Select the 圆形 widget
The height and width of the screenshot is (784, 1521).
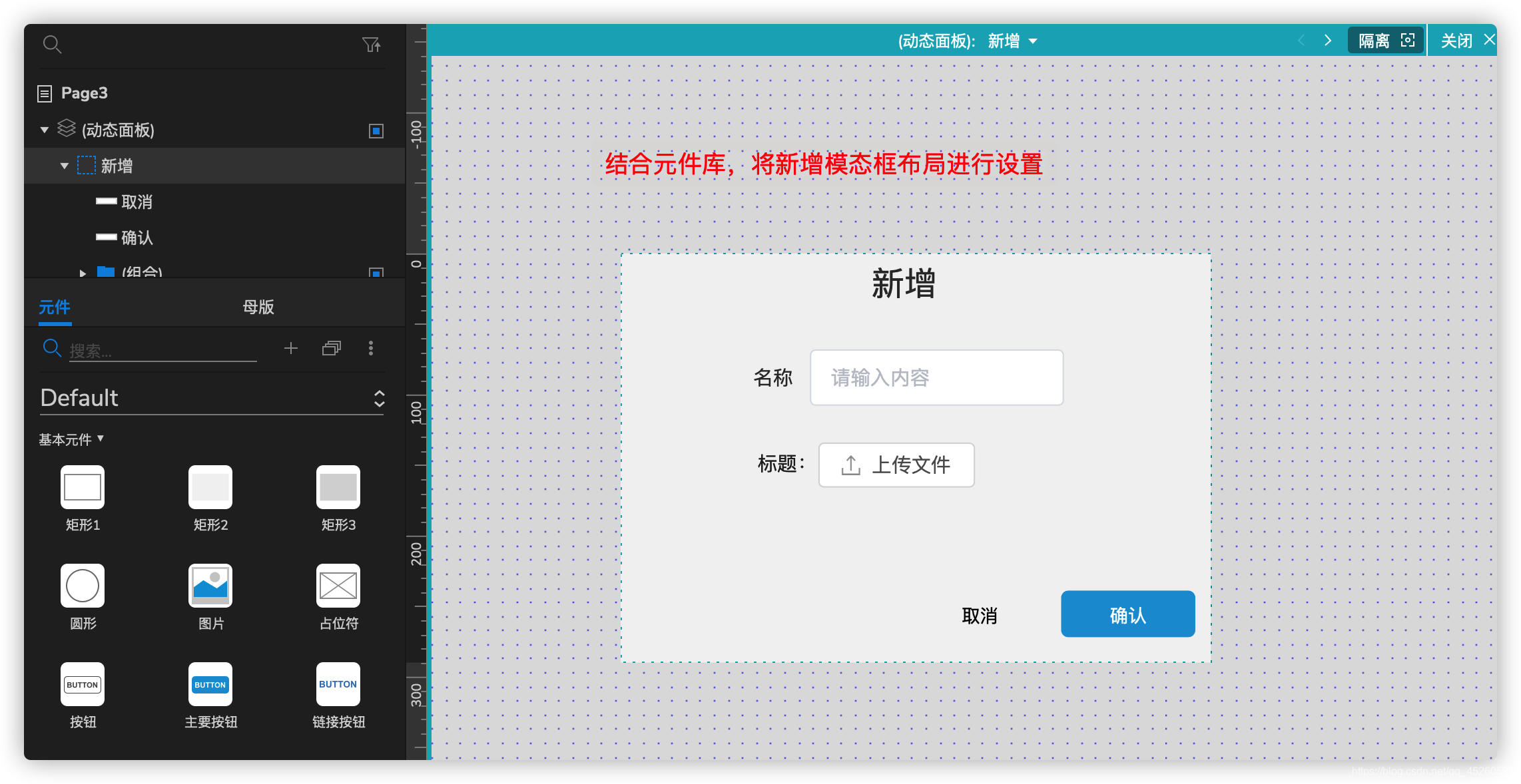(83, 597)
